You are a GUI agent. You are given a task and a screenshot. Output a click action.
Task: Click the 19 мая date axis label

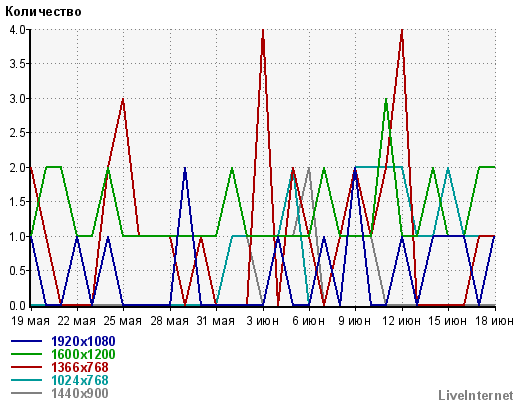coord(30,321)
